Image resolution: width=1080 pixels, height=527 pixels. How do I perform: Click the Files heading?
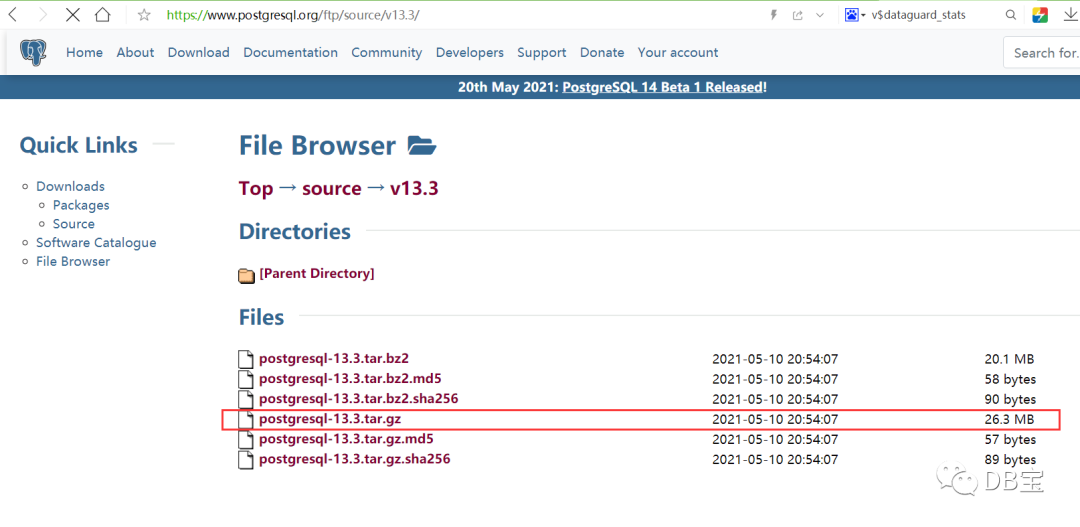261,317
